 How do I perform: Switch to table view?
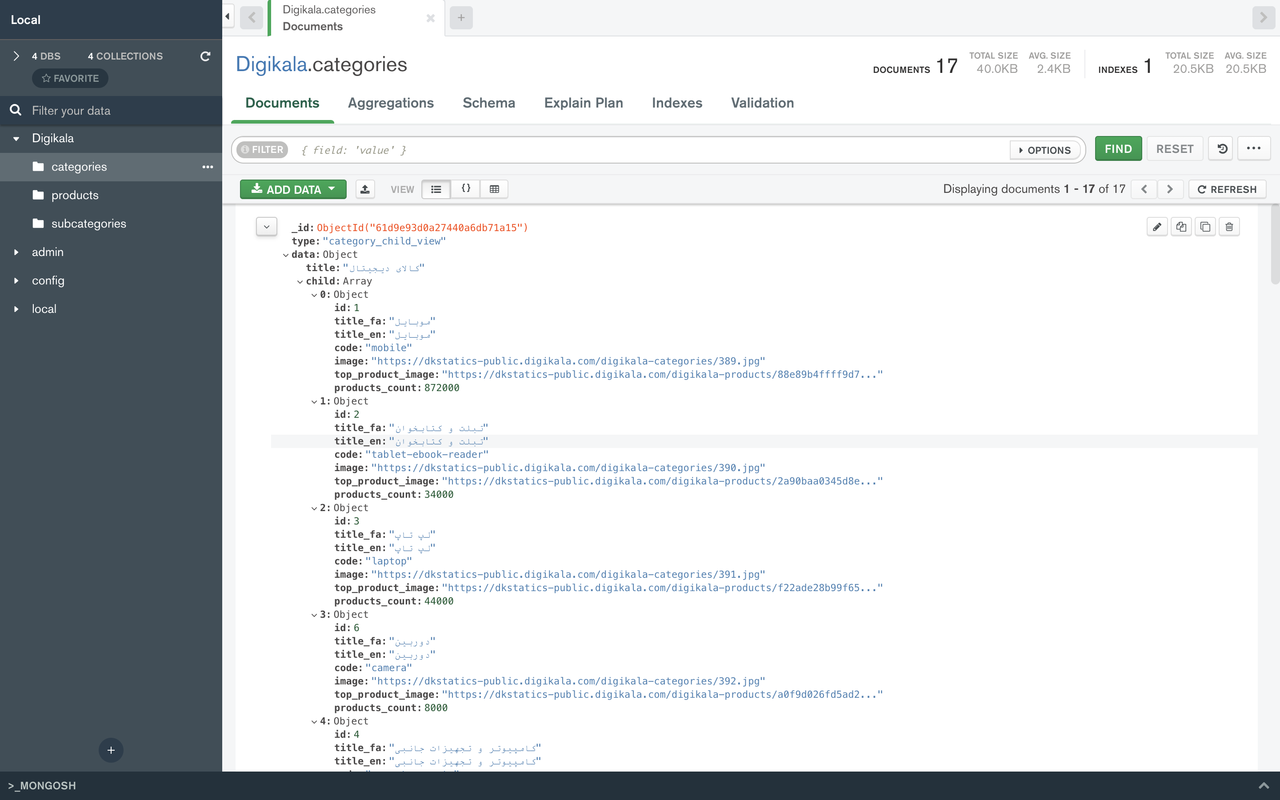click(494, 189)
